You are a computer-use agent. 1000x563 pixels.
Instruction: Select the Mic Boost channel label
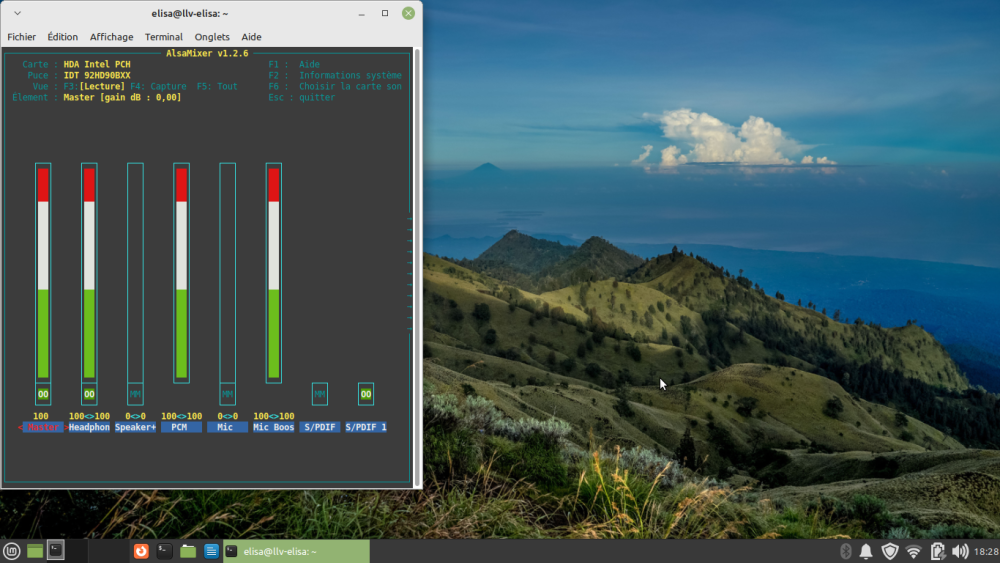click(273, 427)
